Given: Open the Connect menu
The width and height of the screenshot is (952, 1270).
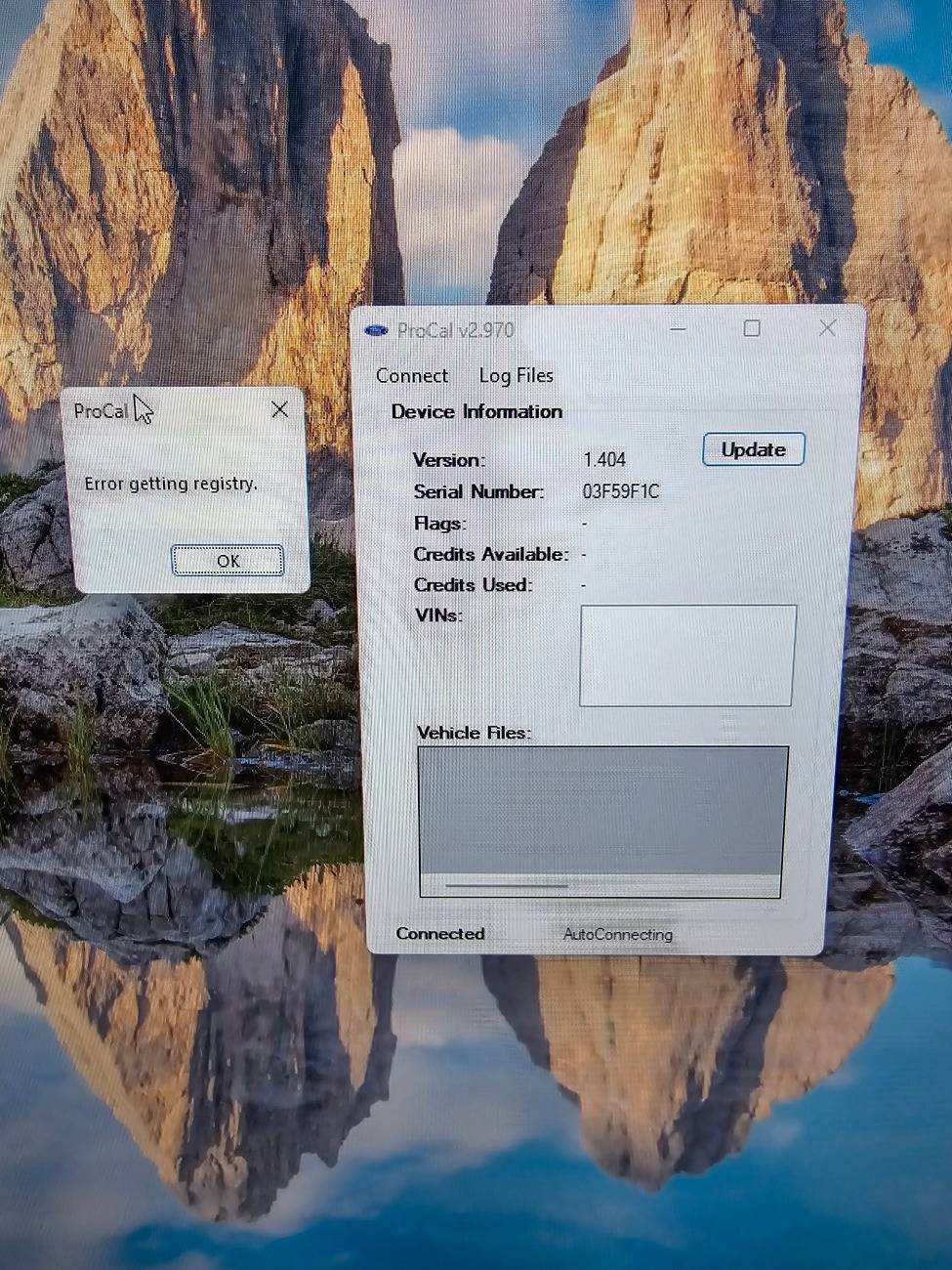Looking at the screenshot, I should pyautogui.click(x=411, y=376).
